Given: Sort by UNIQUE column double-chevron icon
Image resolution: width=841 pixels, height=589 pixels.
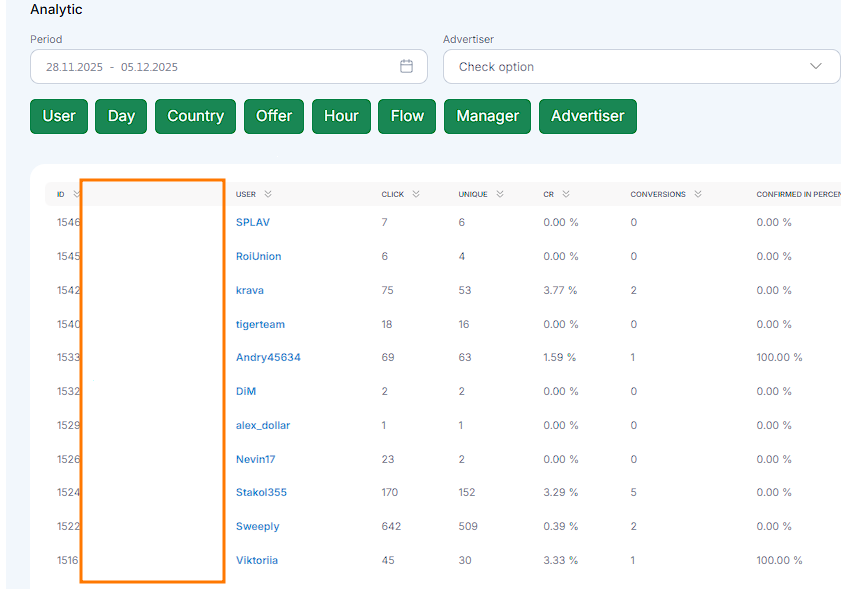Looking at the screenshot, I should click(499, 194).
